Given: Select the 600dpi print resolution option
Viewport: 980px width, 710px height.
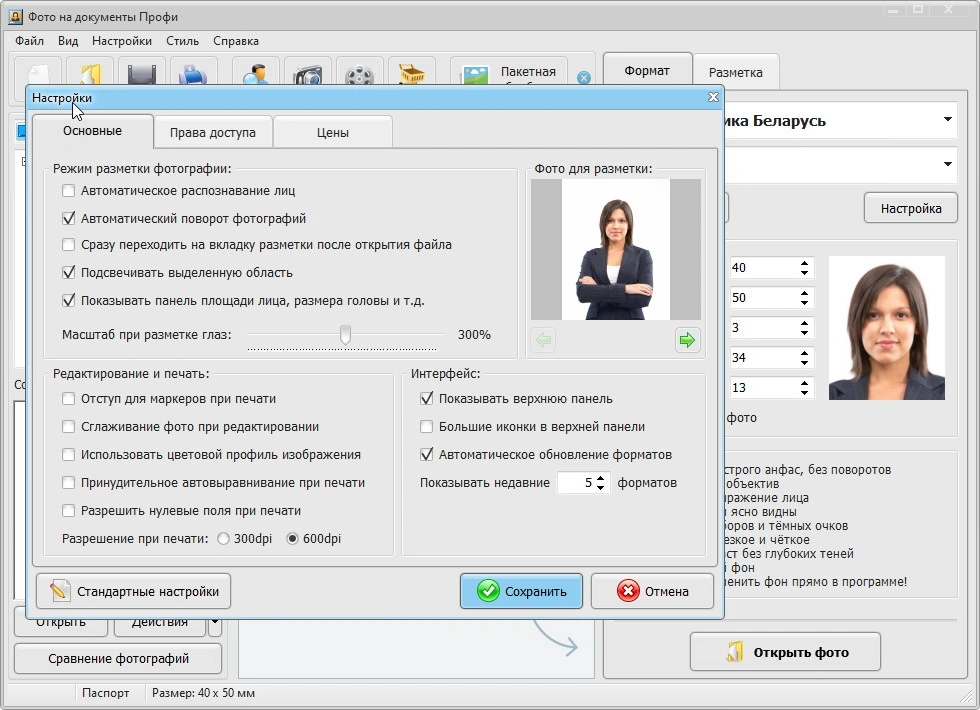Looking at the screenshot, I should coord(292,539).
